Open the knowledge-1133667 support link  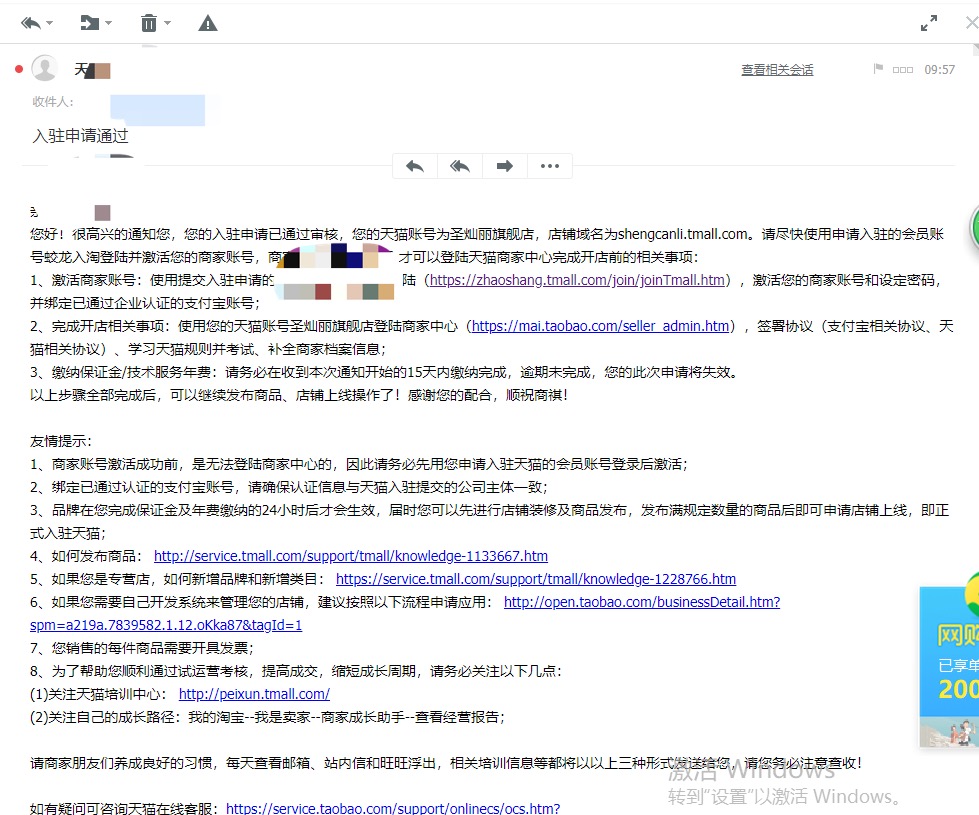point(351,556)
